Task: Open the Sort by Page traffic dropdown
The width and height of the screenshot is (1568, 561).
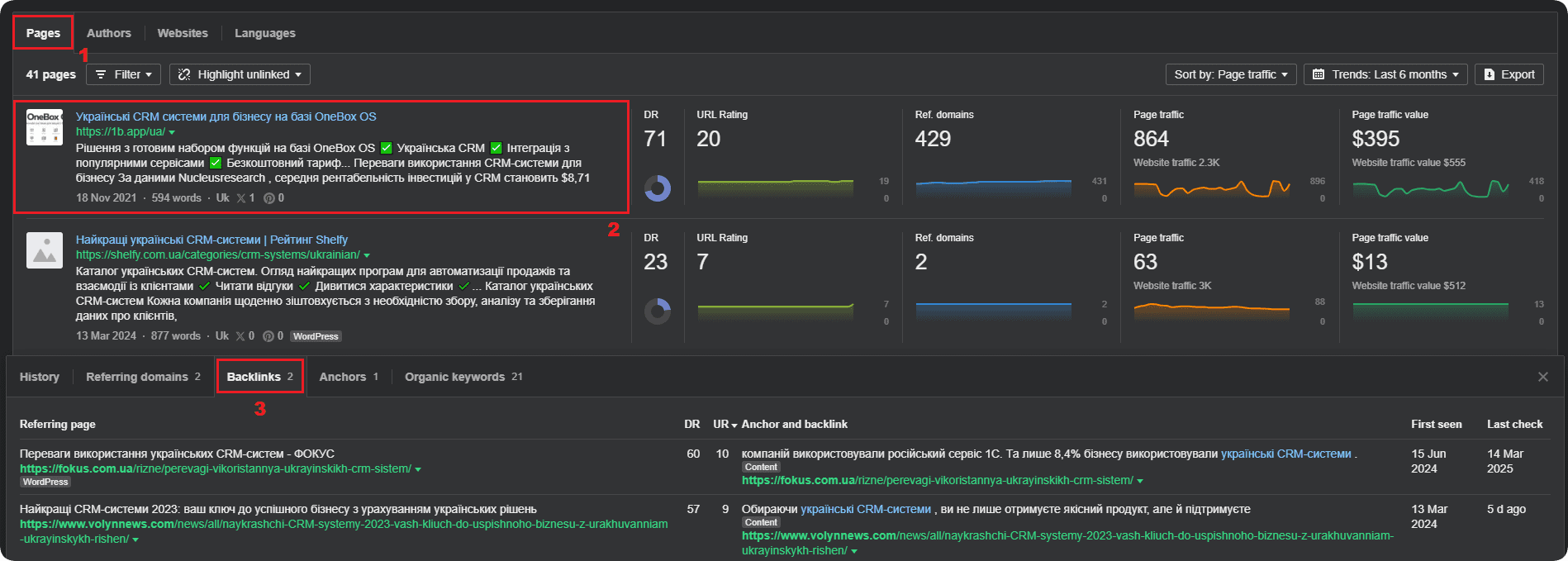Action: click(1231, 74)
